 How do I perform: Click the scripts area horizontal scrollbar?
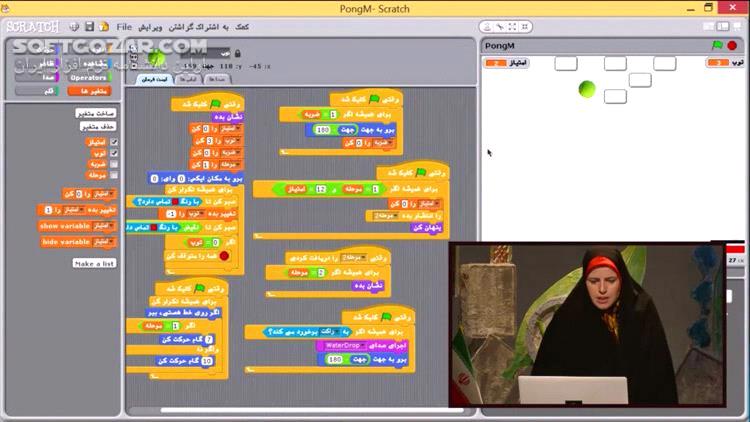312,410
